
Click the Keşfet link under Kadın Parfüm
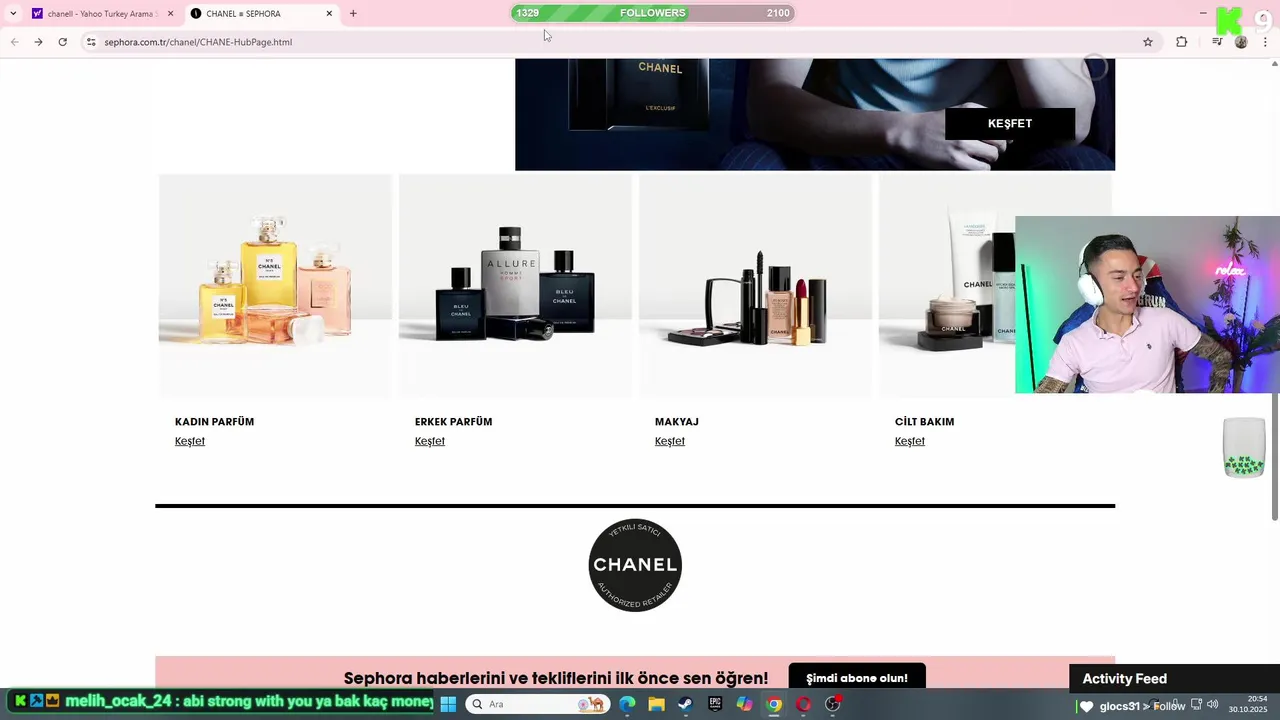click(190, 441)
